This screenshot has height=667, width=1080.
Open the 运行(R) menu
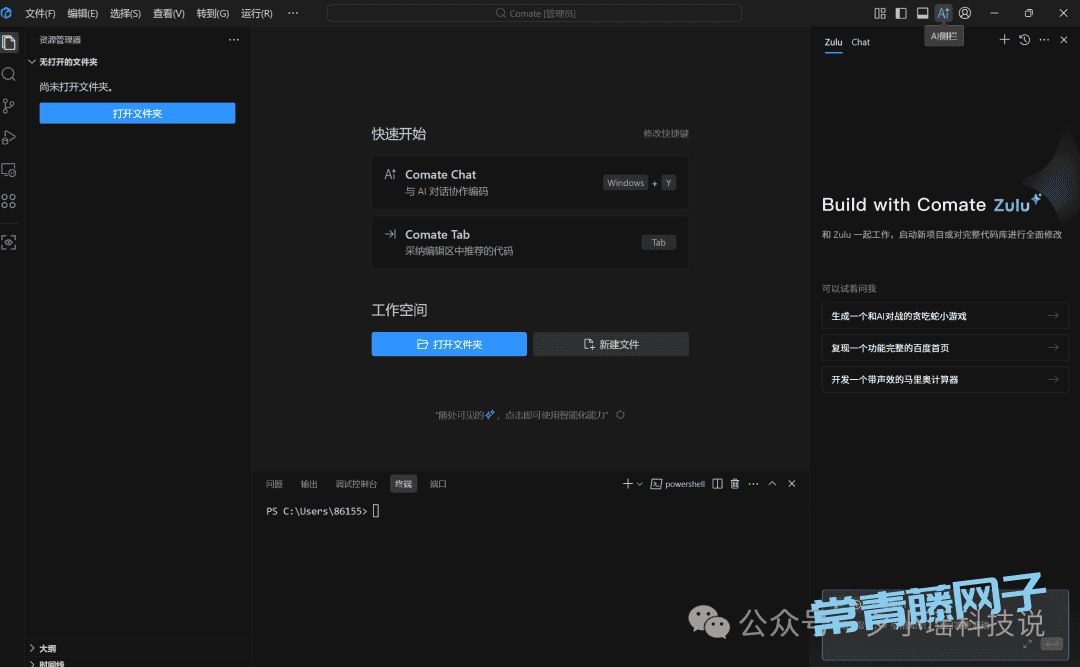(257, 13)
